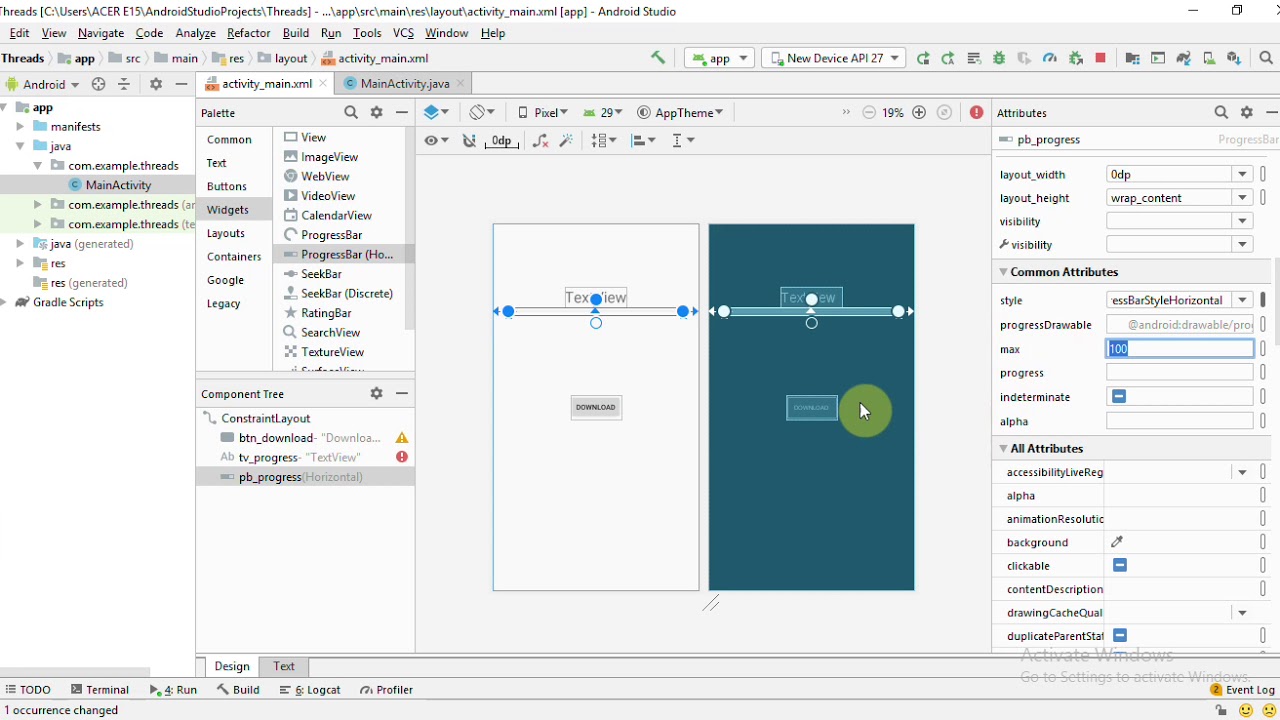Open the Event Log

click(x=1242, y=690)
